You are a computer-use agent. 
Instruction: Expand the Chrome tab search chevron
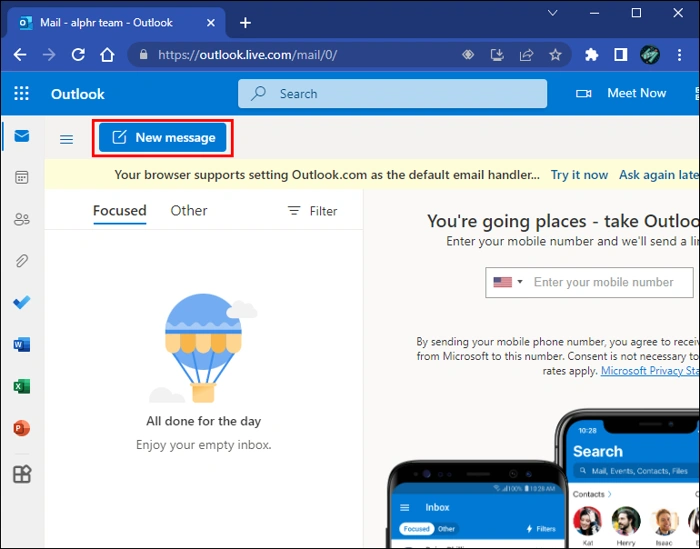tap(553, 13)
